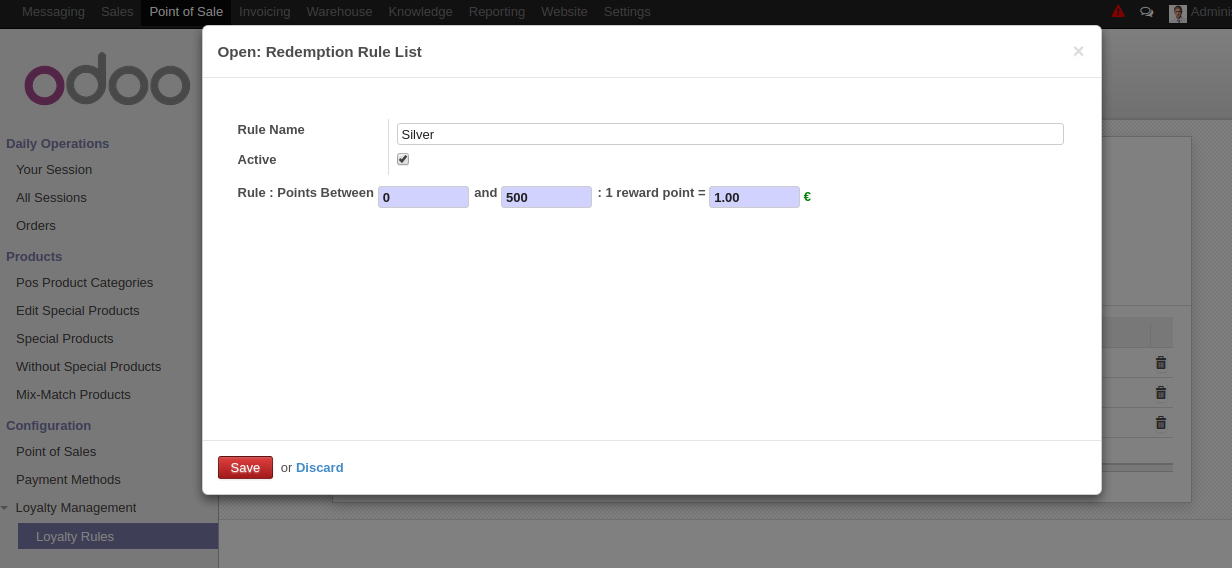This screenshot has width=1232, height=568.
Task: Click the maximum points field showing 500
Action: (x=546, y=197)
